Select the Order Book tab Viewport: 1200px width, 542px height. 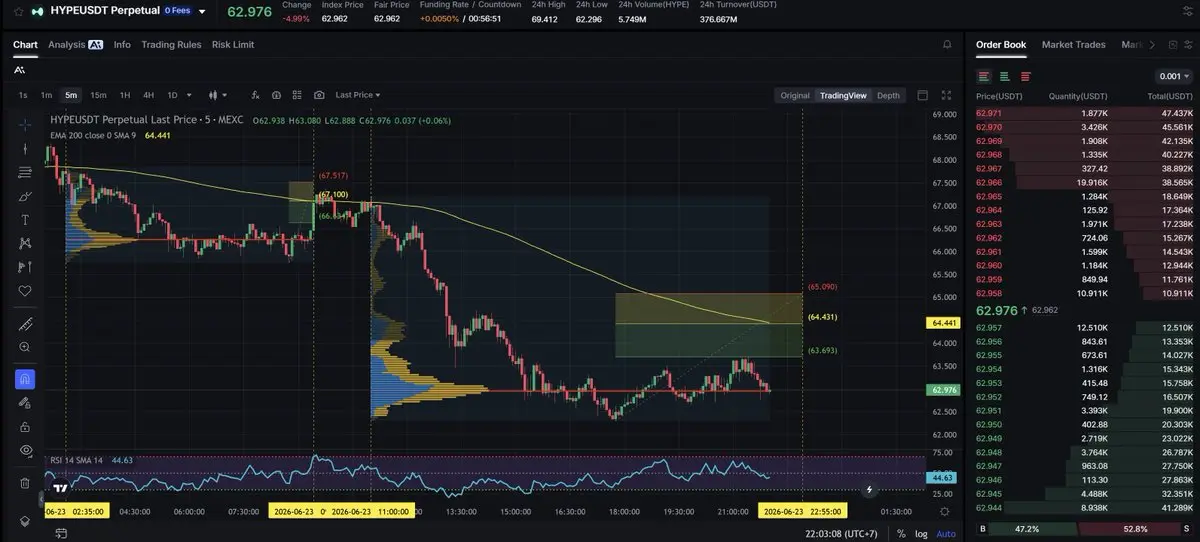[x=1001, y=45]
